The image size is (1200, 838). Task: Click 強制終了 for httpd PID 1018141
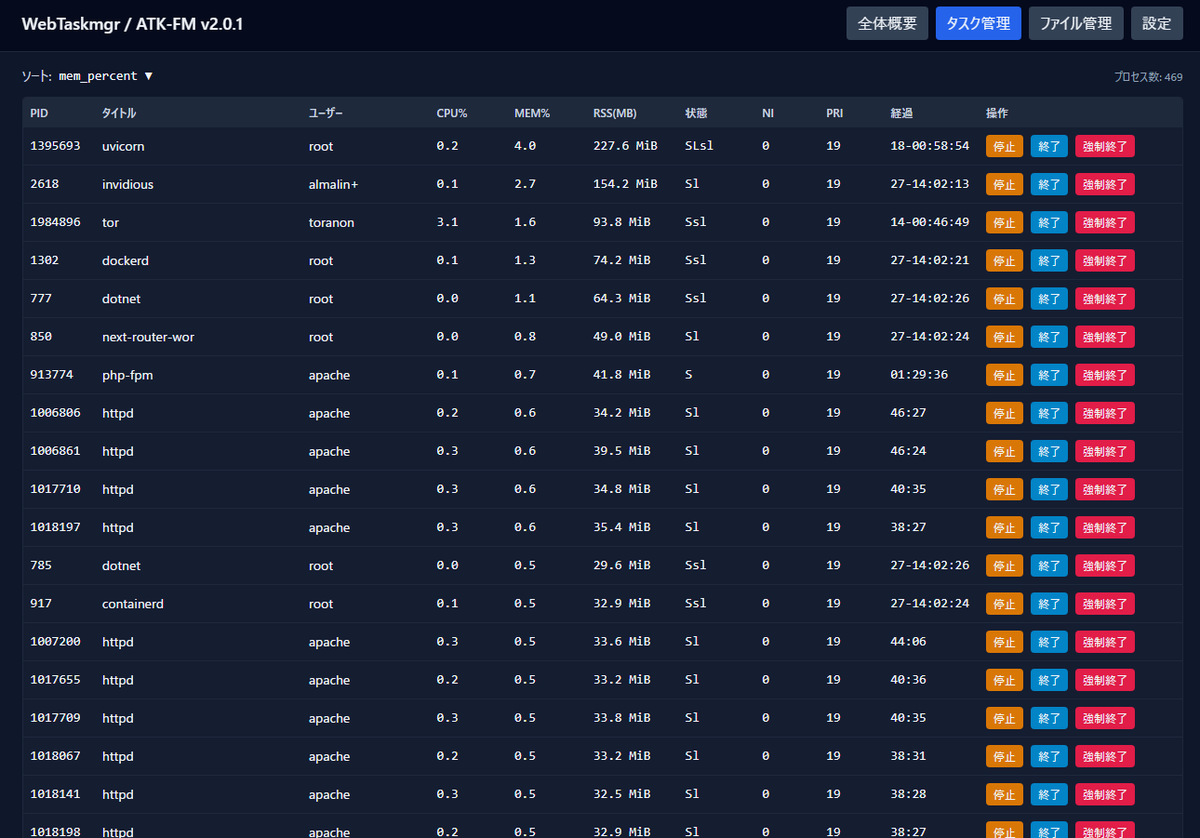point(1105,794)
